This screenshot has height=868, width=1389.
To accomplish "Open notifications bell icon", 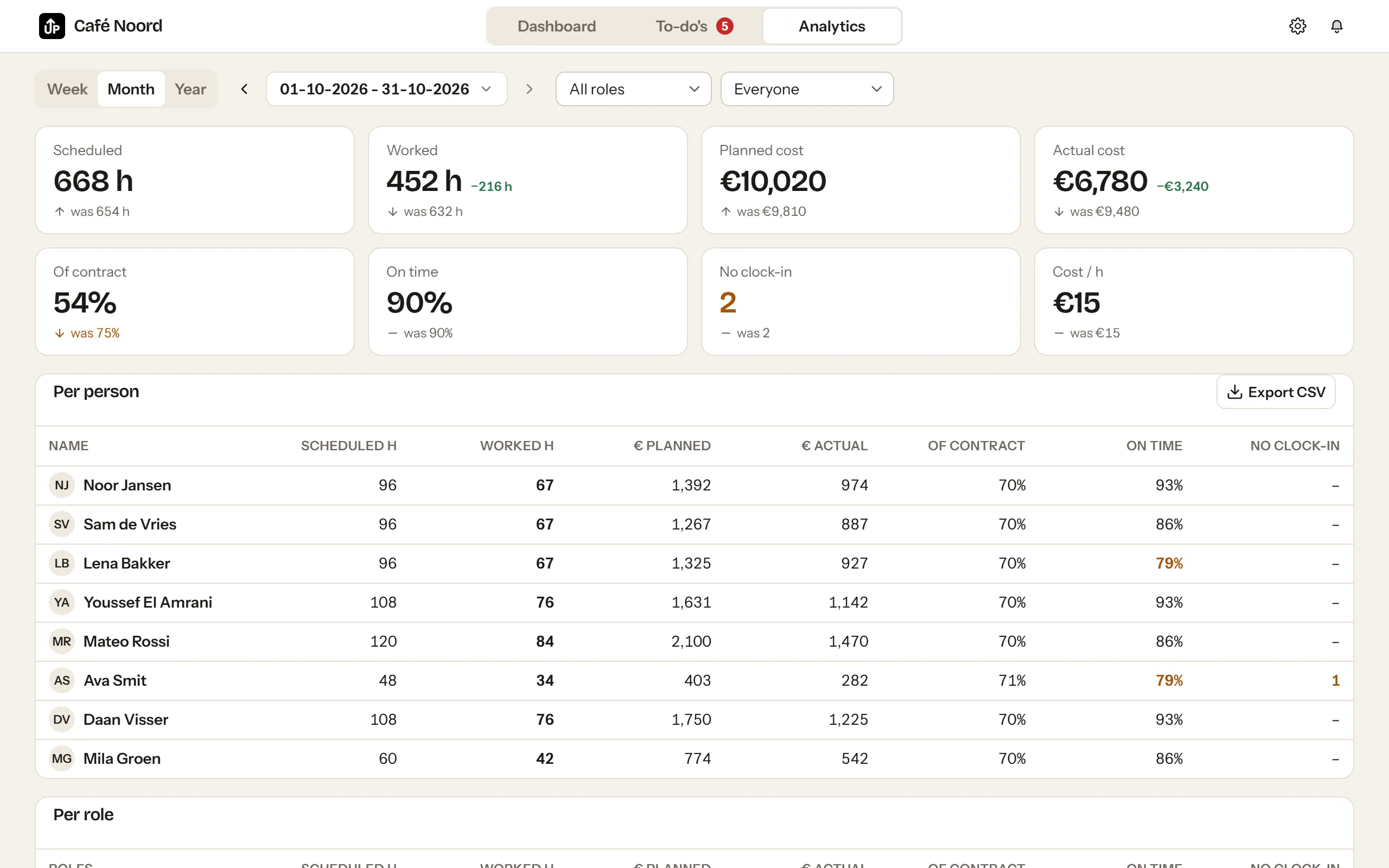I will (1337, 26).
